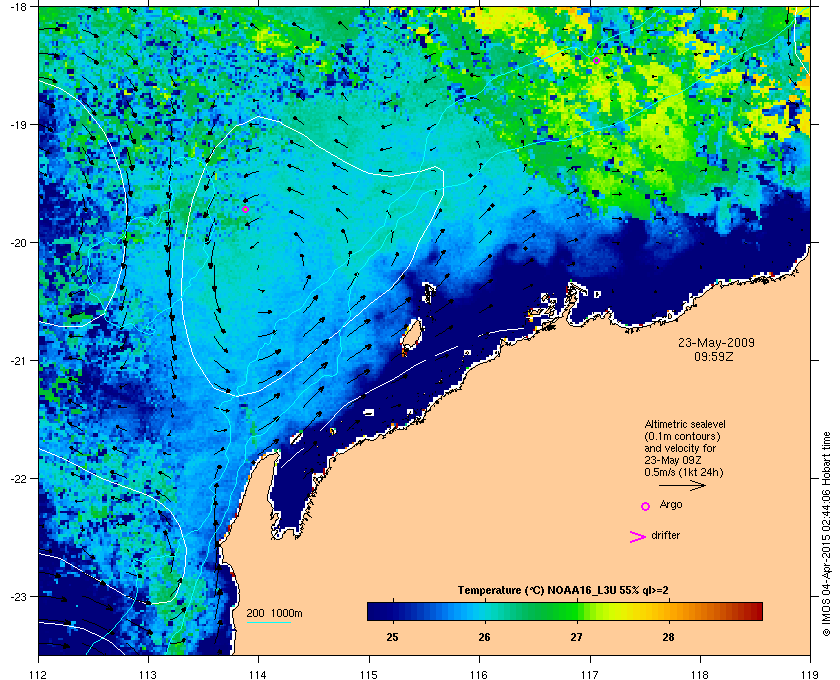840x680 pixels.
Task: Click the 'drifter' legend label
Action: tap(665, 535)
